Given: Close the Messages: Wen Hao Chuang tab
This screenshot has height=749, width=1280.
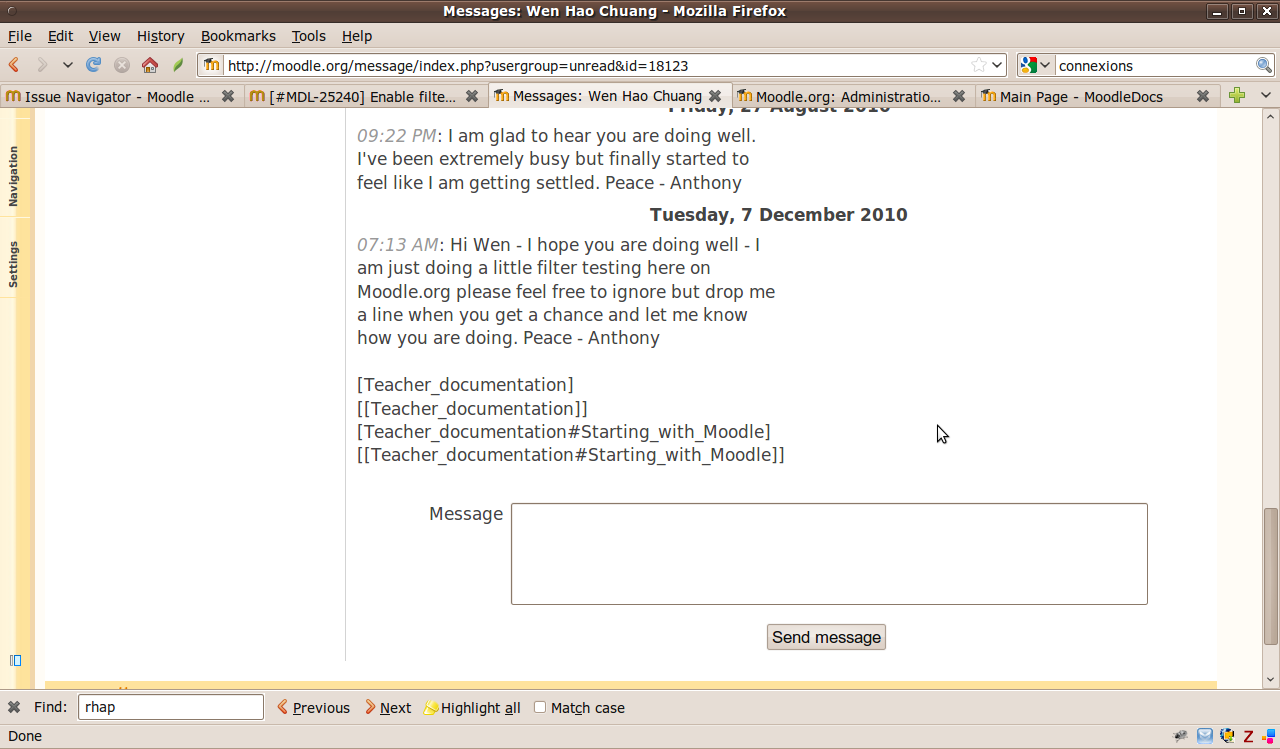Looking at the screenshot, I should [x=715, y=96].
